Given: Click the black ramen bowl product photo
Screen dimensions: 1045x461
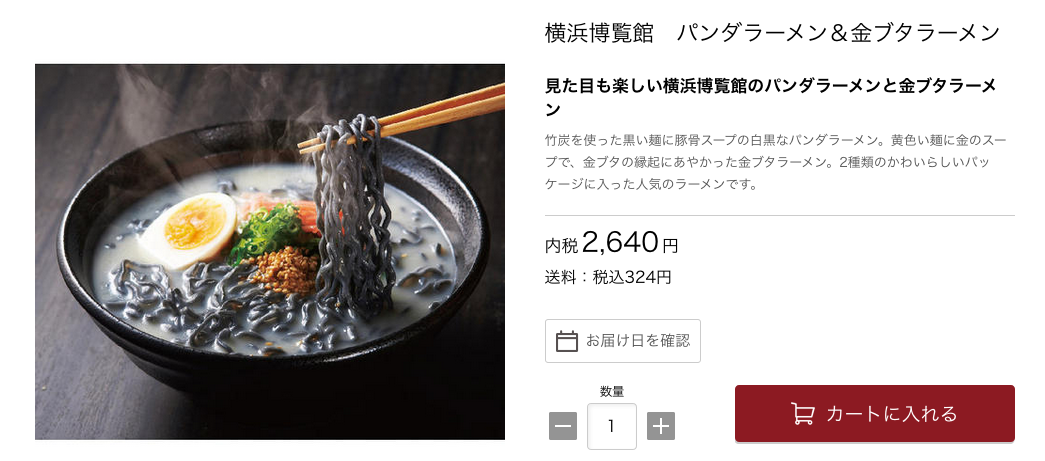Looking at the screenshot, I should click(270, 252).
